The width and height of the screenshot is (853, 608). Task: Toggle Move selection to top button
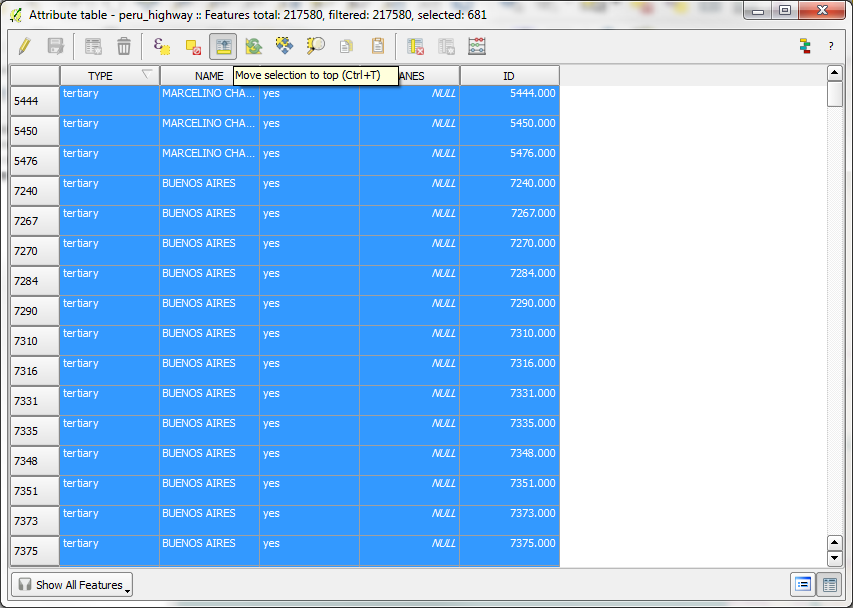coord(223,46)
